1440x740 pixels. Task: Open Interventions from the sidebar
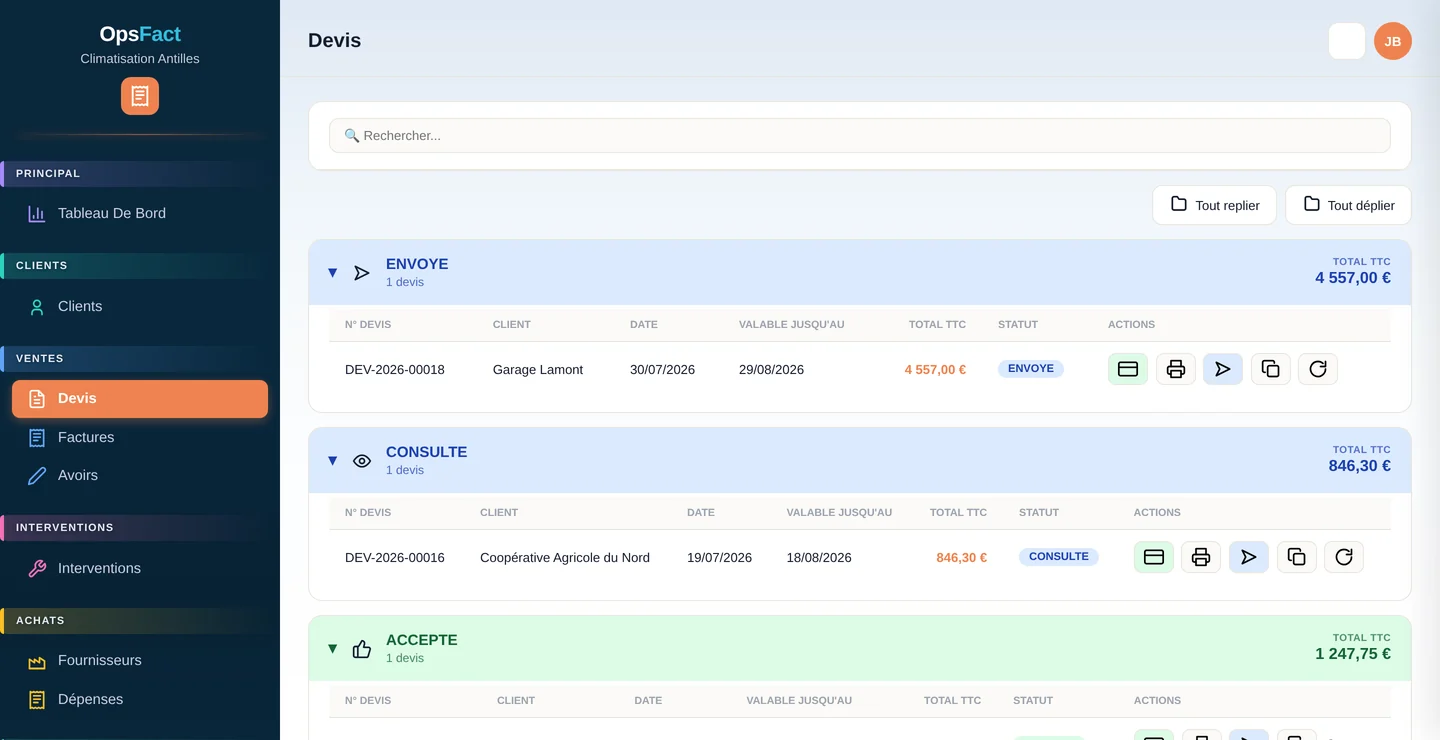coord(140,568)
